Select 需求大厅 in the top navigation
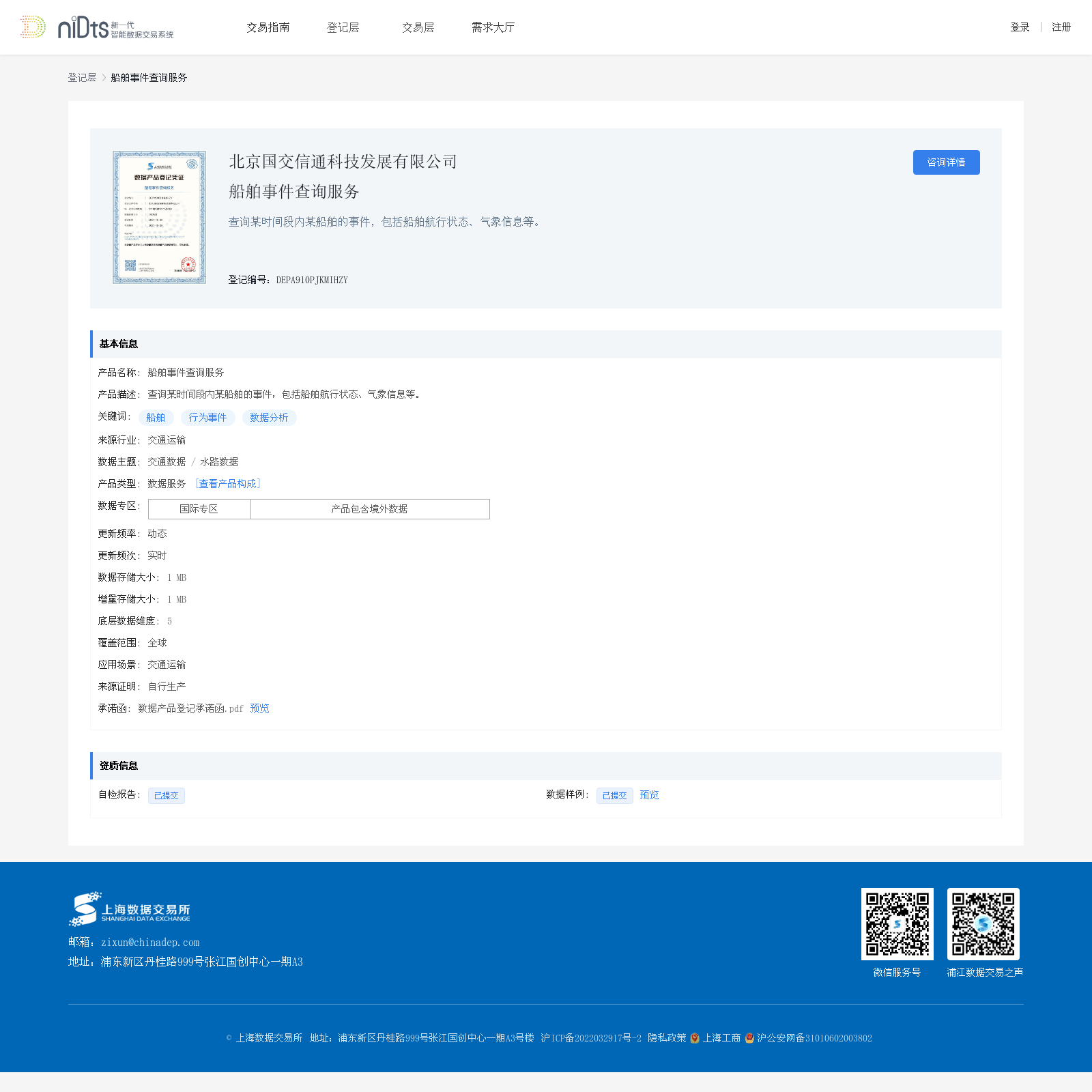The width and height of the screenshot is (1092, 1092). pyautogui.click(x=493, y=27)
